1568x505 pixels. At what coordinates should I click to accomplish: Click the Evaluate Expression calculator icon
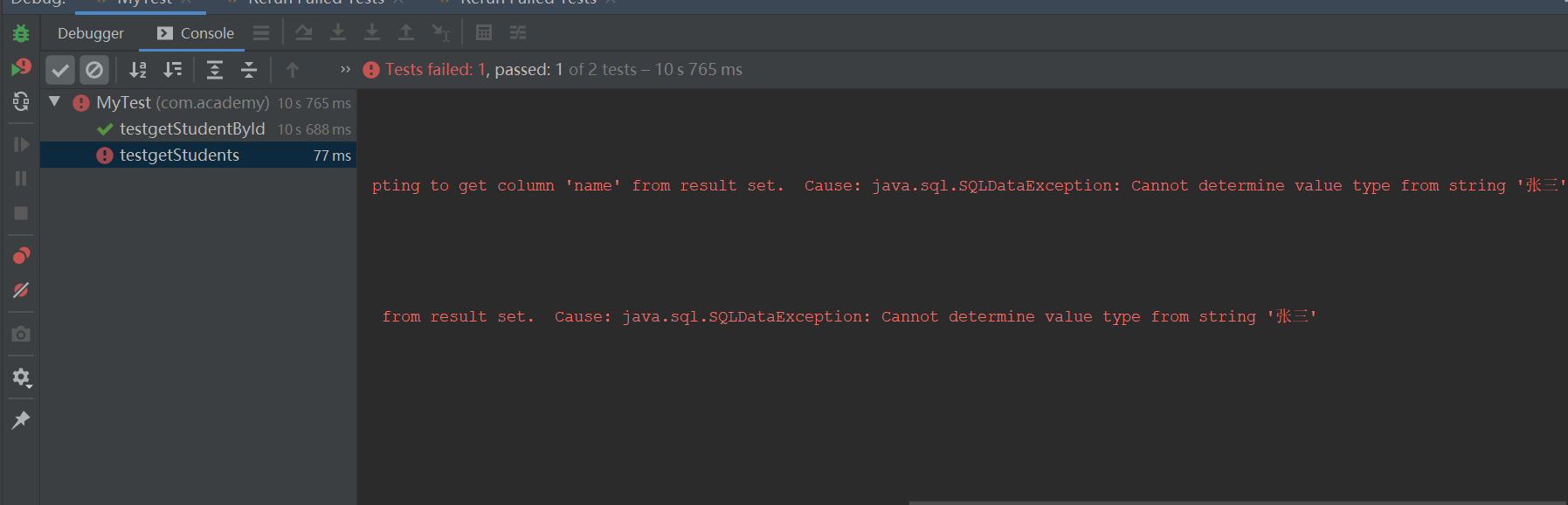484,33
